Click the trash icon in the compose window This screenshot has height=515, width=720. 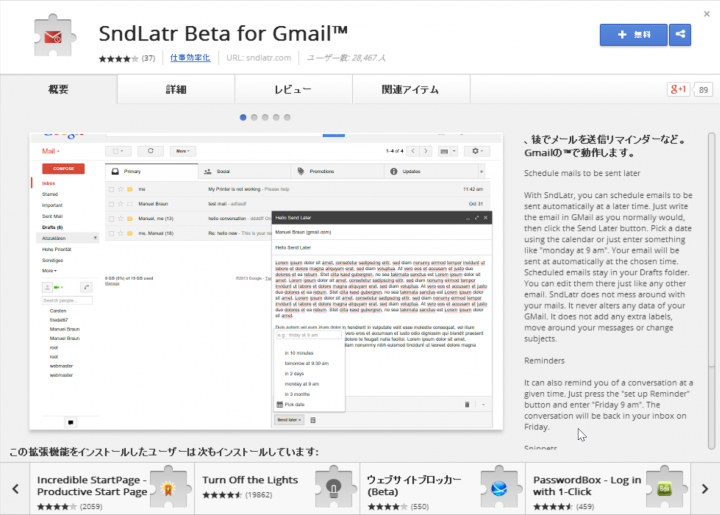pos(467,404)
